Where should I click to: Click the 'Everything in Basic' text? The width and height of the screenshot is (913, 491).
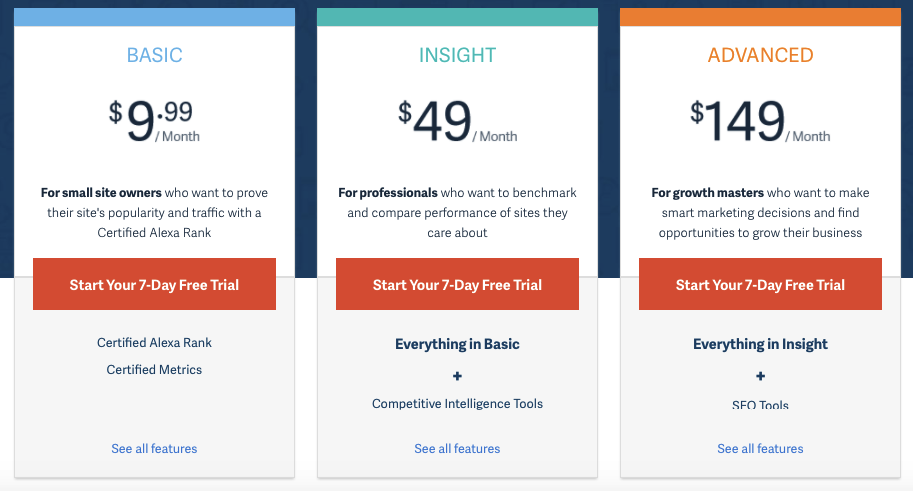[457, 344]
